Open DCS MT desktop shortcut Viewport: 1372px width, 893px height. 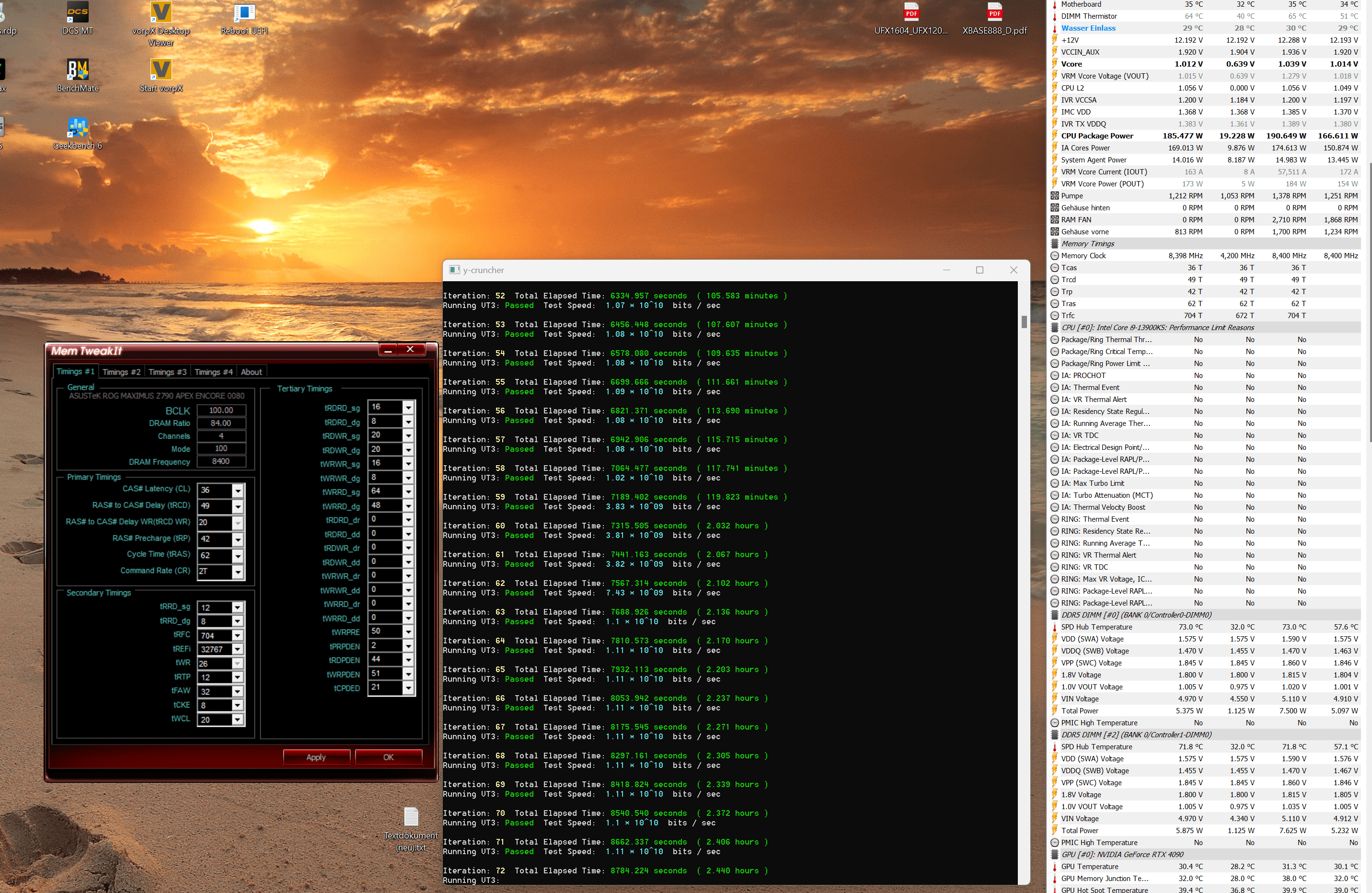pyautogui.click(x=78, y=18)
